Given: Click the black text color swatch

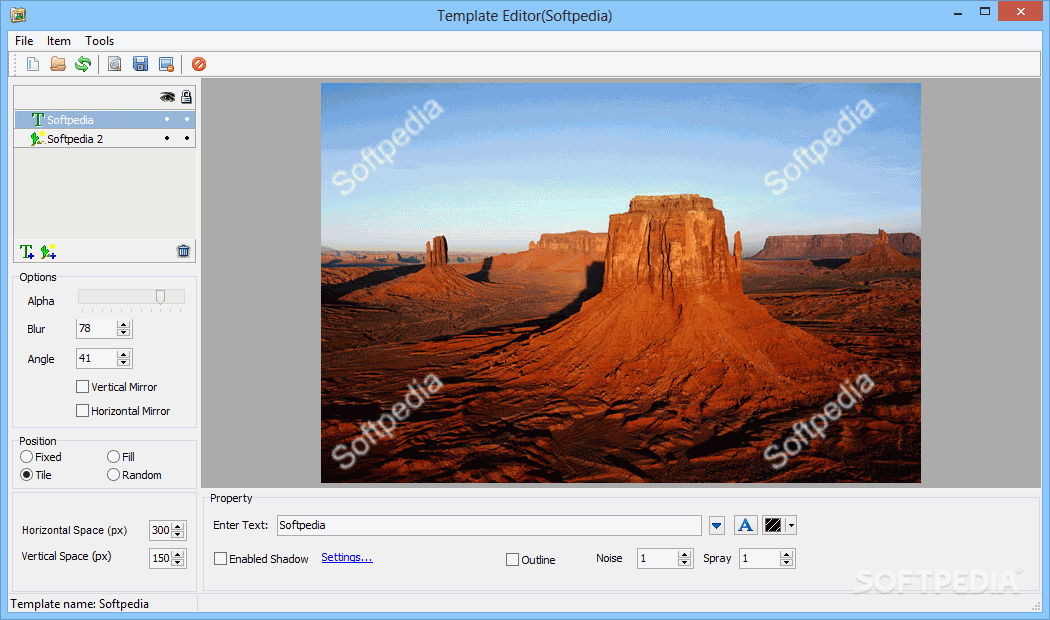Looking at the screenshot, I should tap(773, 526).
